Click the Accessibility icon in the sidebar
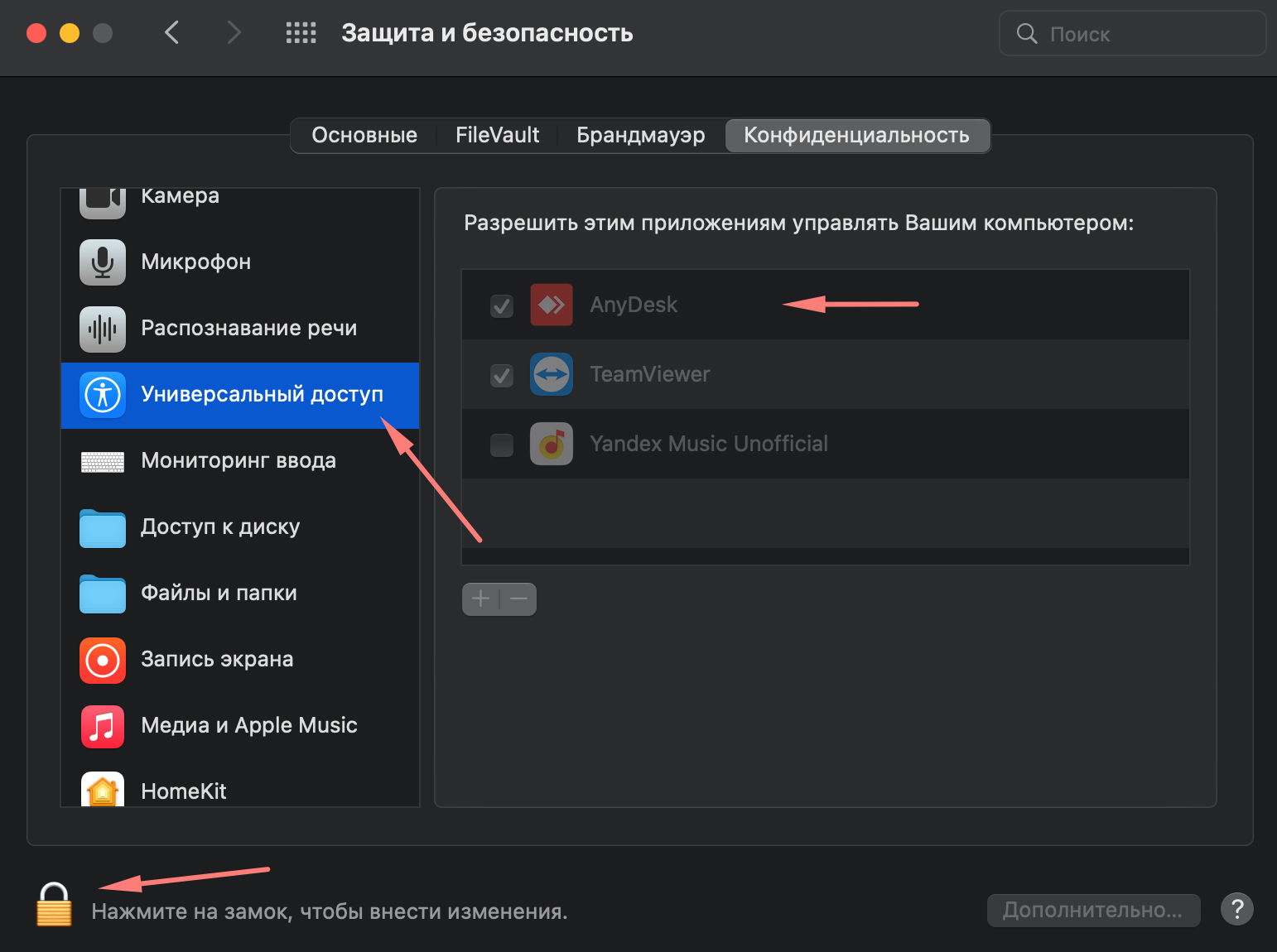This screenshot has width=1277, height=952. pyautogui.click(x=103, y=395)
